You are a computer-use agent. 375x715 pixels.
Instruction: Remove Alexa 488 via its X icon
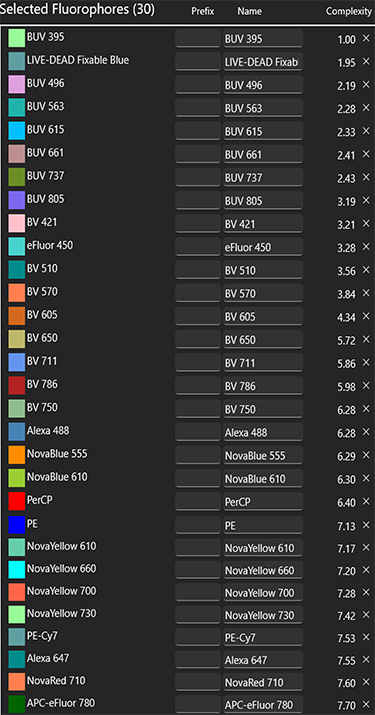(x=366, y=432)
